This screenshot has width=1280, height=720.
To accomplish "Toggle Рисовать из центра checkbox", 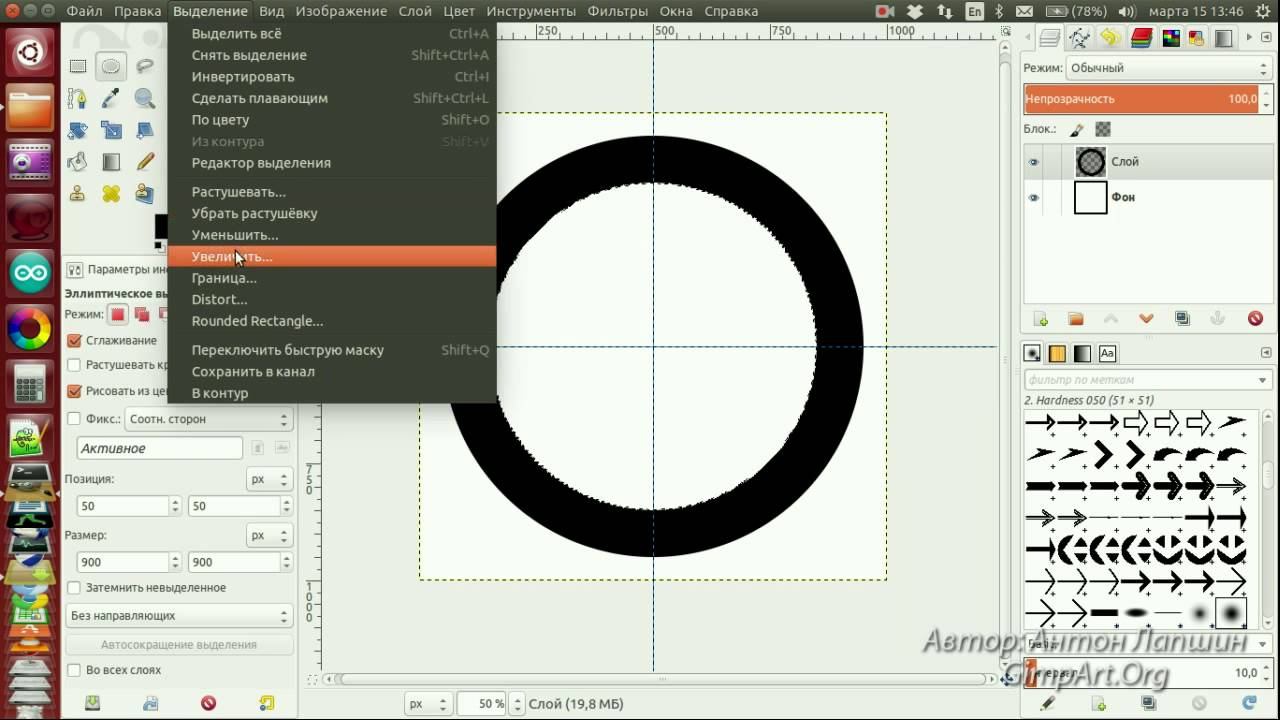I will (x=74, y=391).
